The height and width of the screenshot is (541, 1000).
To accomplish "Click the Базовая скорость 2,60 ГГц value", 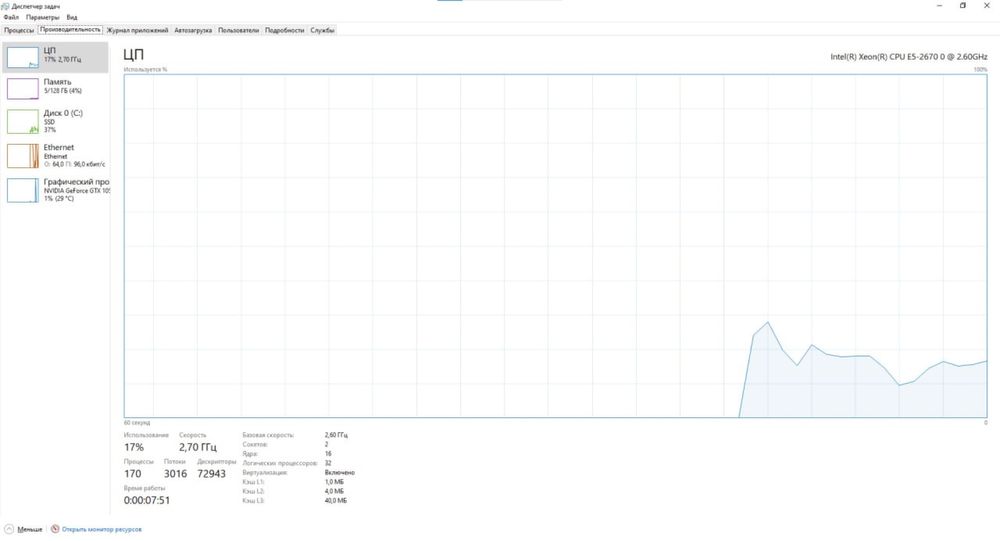I will point(336,435).
